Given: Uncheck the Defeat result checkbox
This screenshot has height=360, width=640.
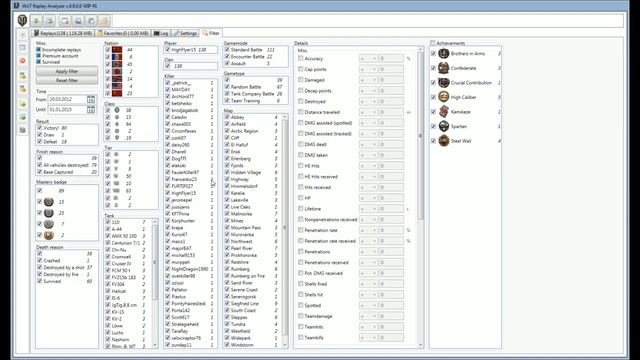Looking at the screenshot, I should coord(40,142).
